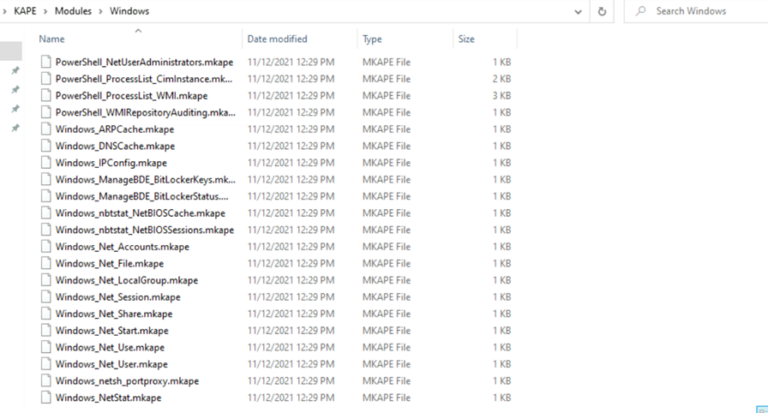
Task: Open the address bar history dropdown
Action: point(578,11)
